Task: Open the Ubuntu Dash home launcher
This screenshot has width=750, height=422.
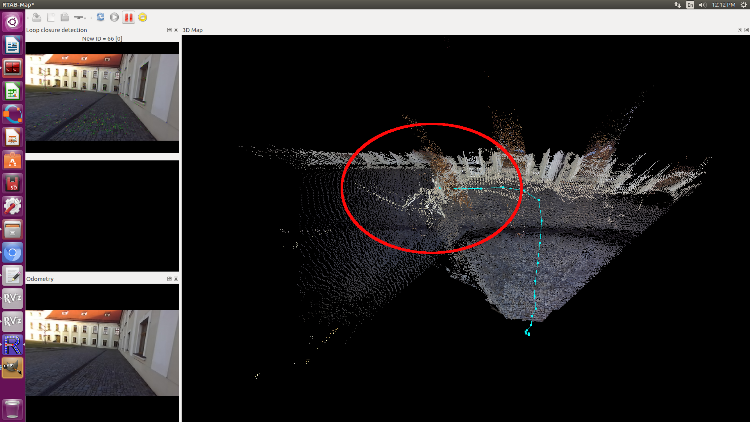Action: [x=12, y=21]
